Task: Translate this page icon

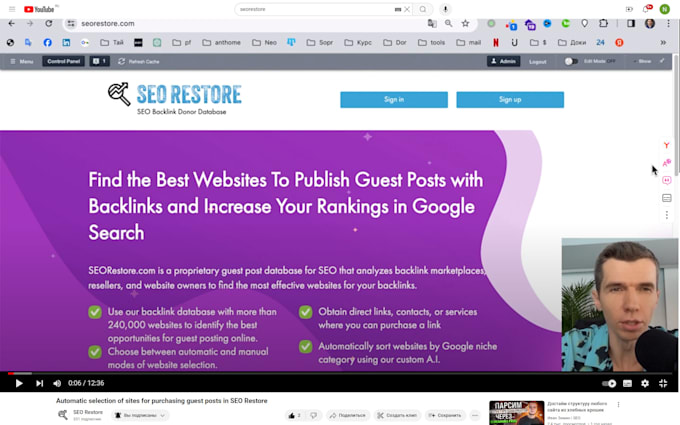Action: 432,23
